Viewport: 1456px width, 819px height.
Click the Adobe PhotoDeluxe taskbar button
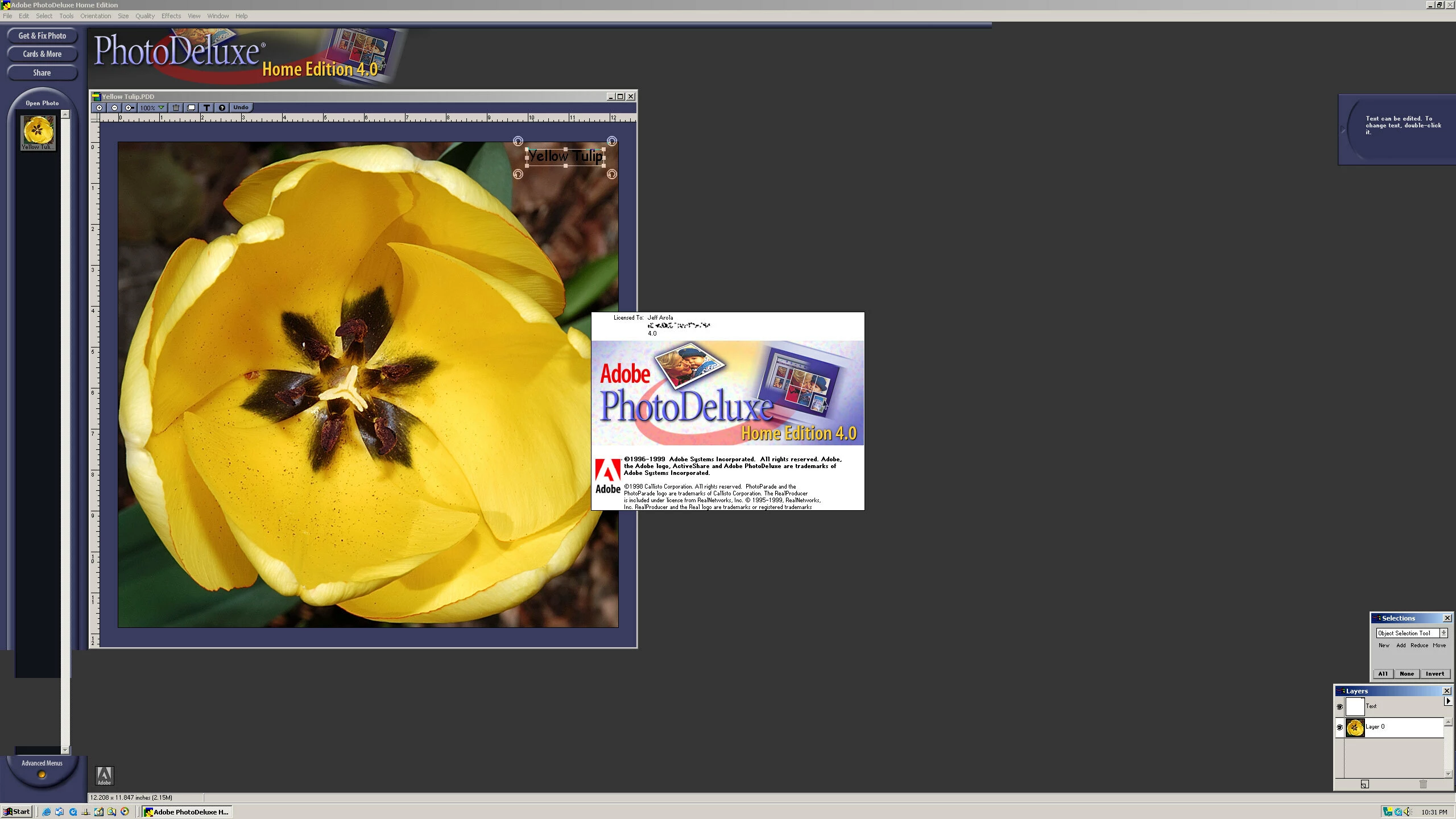[x=187, y=812]
